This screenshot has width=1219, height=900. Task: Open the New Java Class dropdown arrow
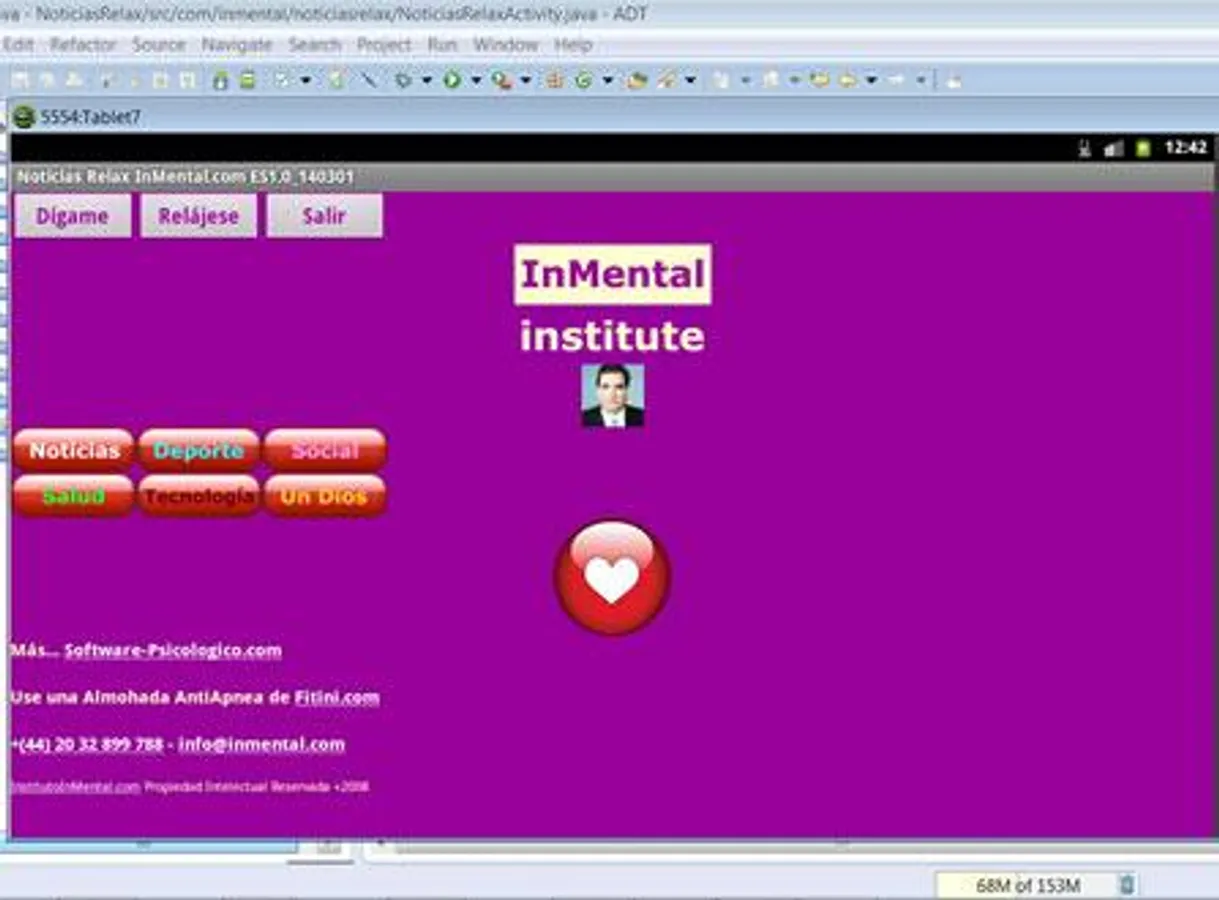607,80
